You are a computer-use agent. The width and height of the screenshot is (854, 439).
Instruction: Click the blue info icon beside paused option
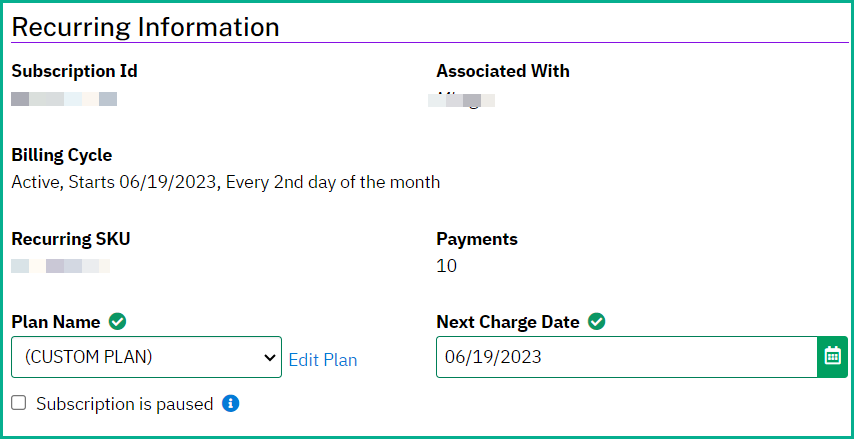pyautogui.click(x=230, y=404)
